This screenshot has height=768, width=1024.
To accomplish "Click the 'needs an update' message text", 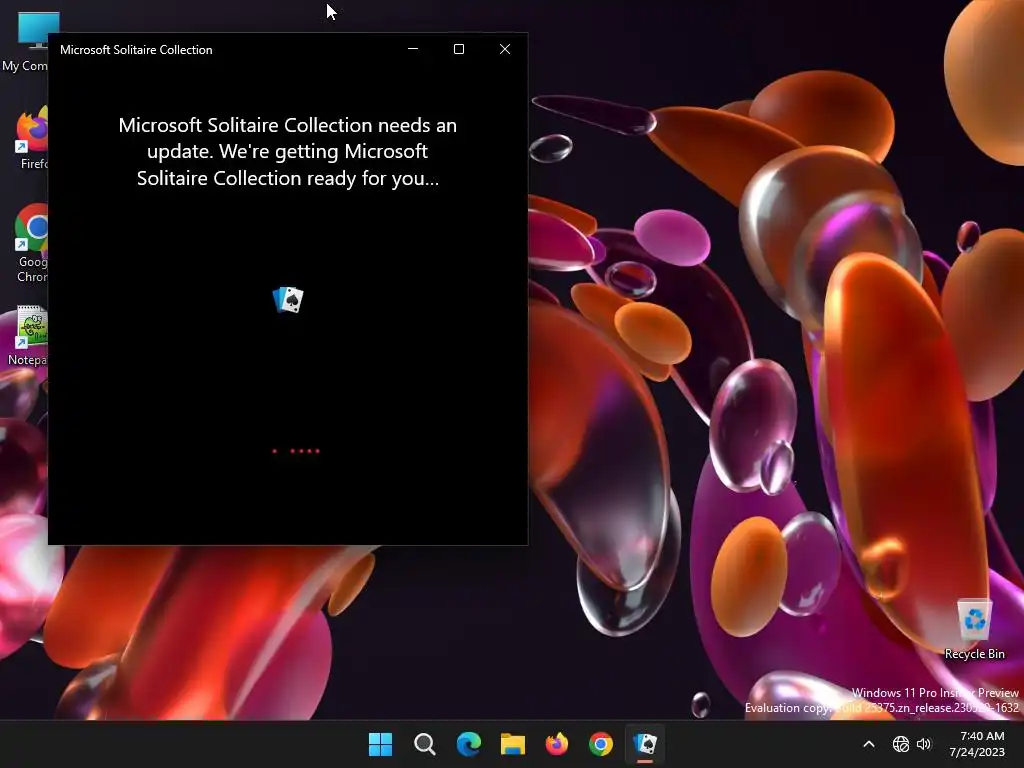I will pyautogui.click(x=287, y=152).
